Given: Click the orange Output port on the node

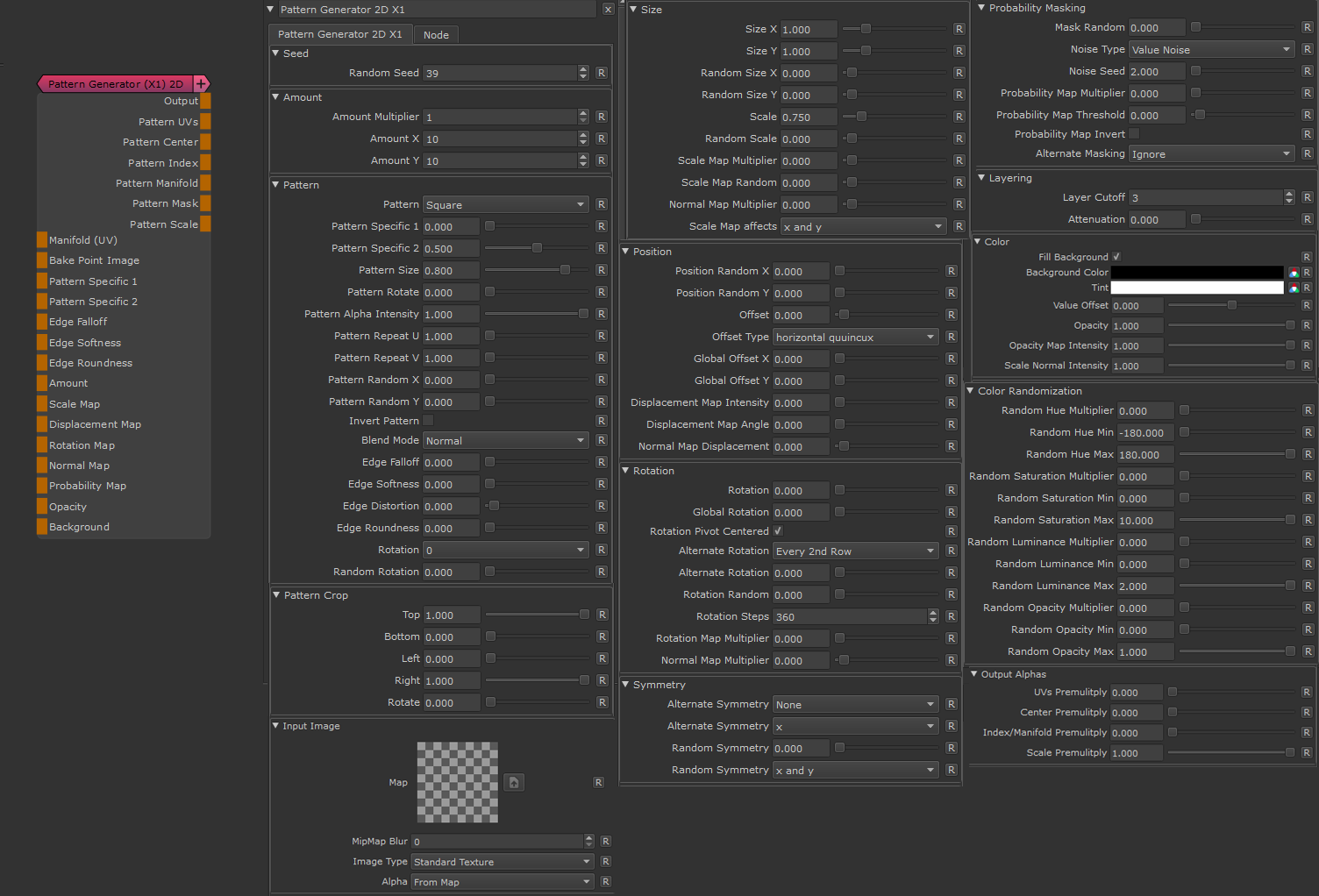Looking at the screenshot, I should point(205,101).
